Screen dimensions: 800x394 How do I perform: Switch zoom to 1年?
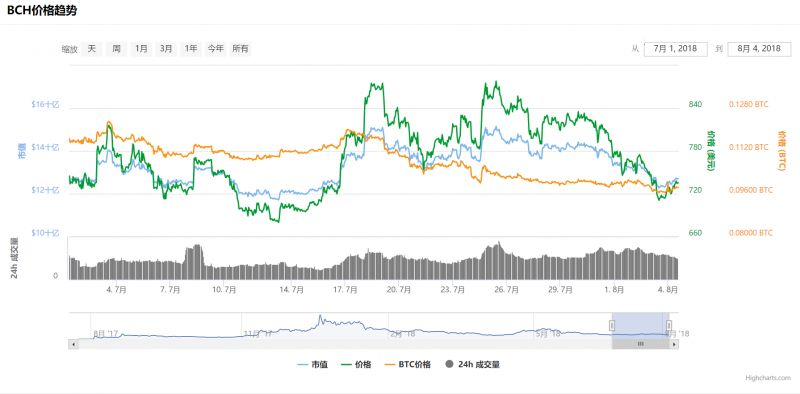pyautogui.click(x=191, y=49)
